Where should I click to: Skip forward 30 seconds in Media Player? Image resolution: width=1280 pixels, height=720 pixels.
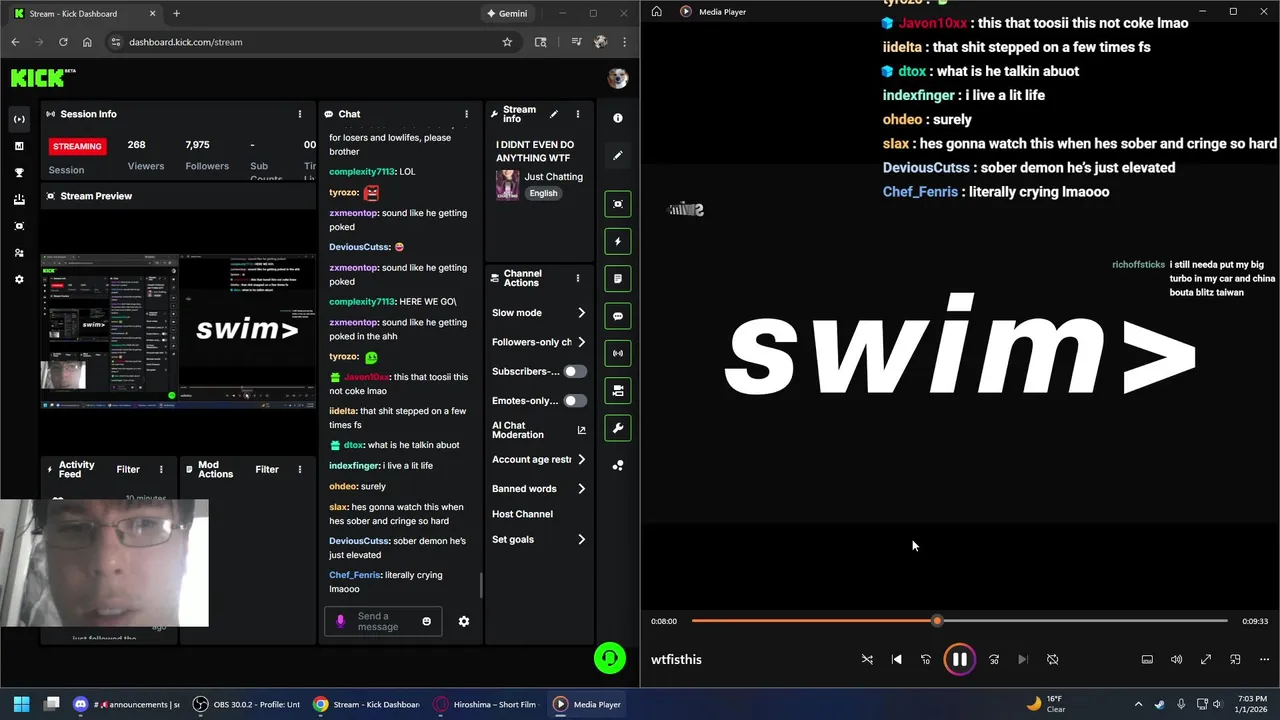pyautogui.click(x=994, y=659)
